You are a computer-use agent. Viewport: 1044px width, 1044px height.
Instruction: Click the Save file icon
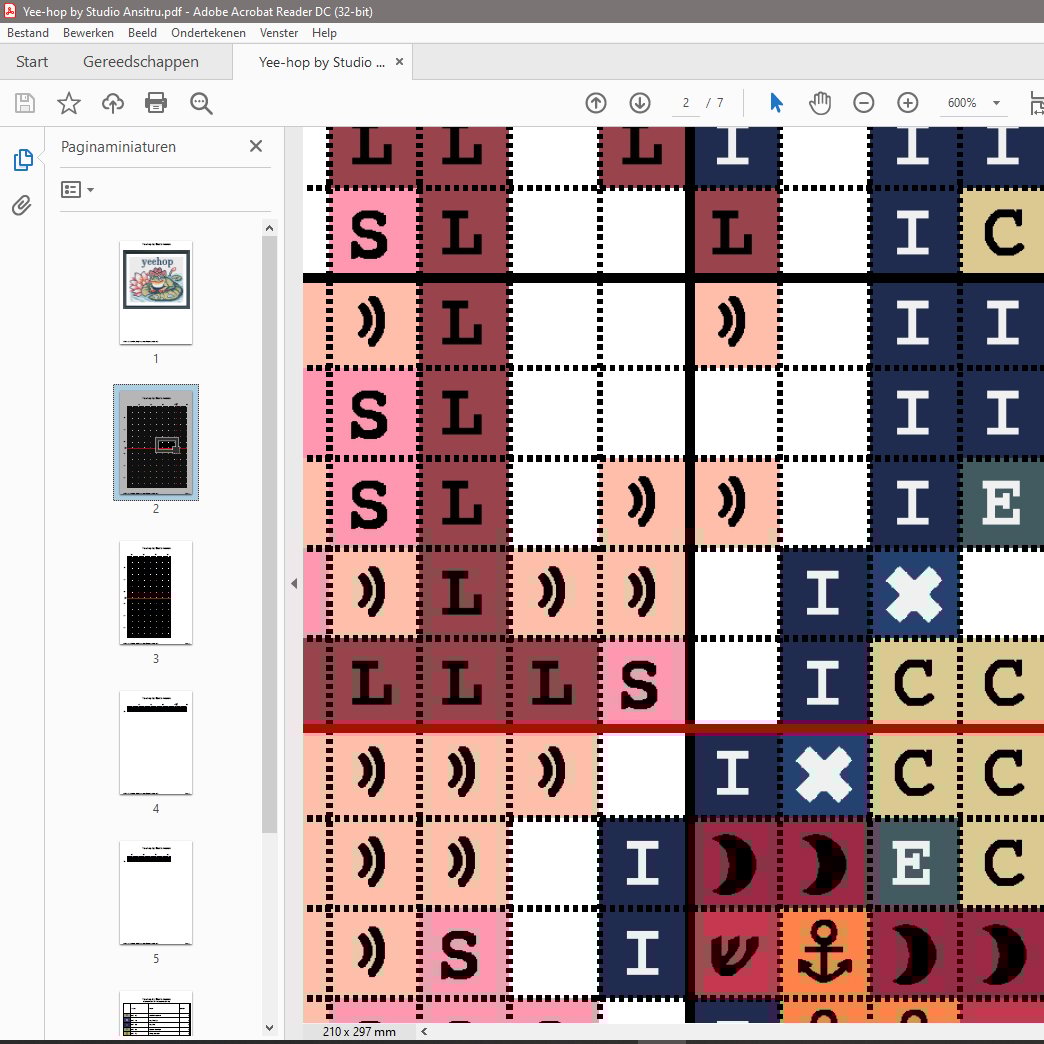25,103
